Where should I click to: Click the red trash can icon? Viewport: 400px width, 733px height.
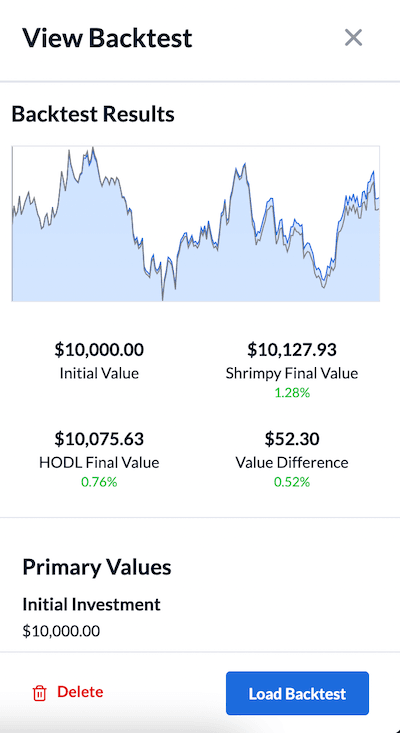pyautogui.click(x=40, y=693)
